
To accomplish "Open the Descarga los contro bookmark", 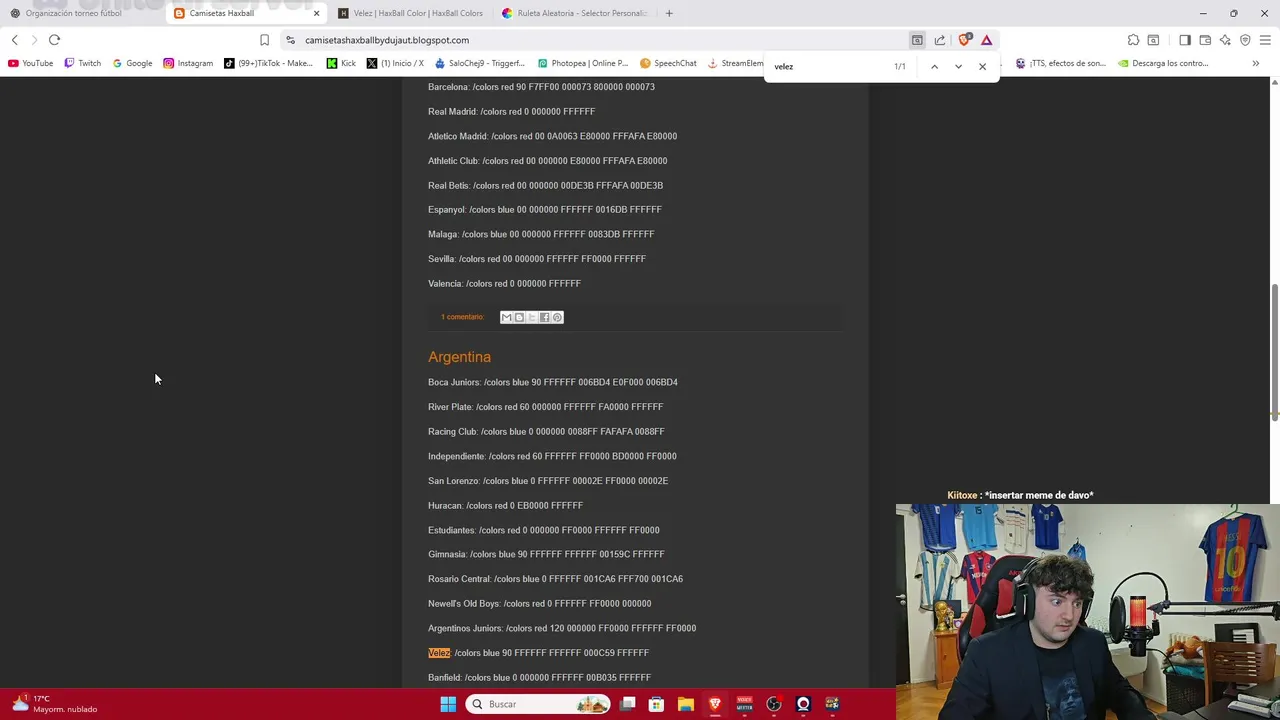I will [x=1163, y=63].
